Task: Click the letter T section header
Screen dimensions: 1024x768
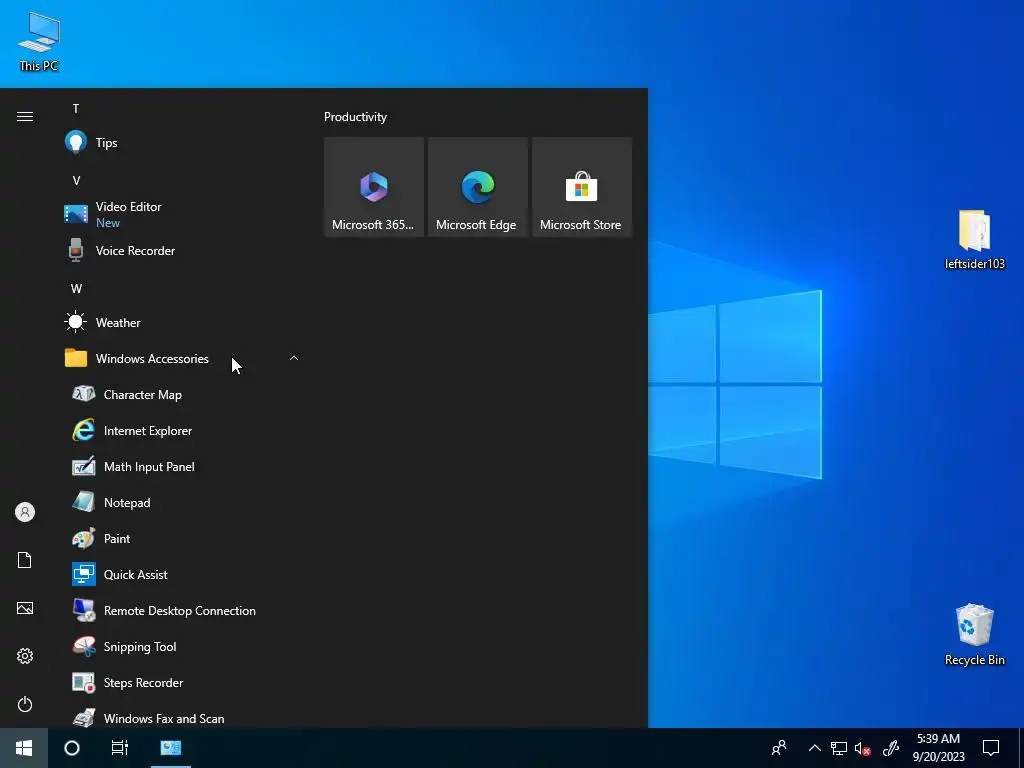Action: (76, 109)
